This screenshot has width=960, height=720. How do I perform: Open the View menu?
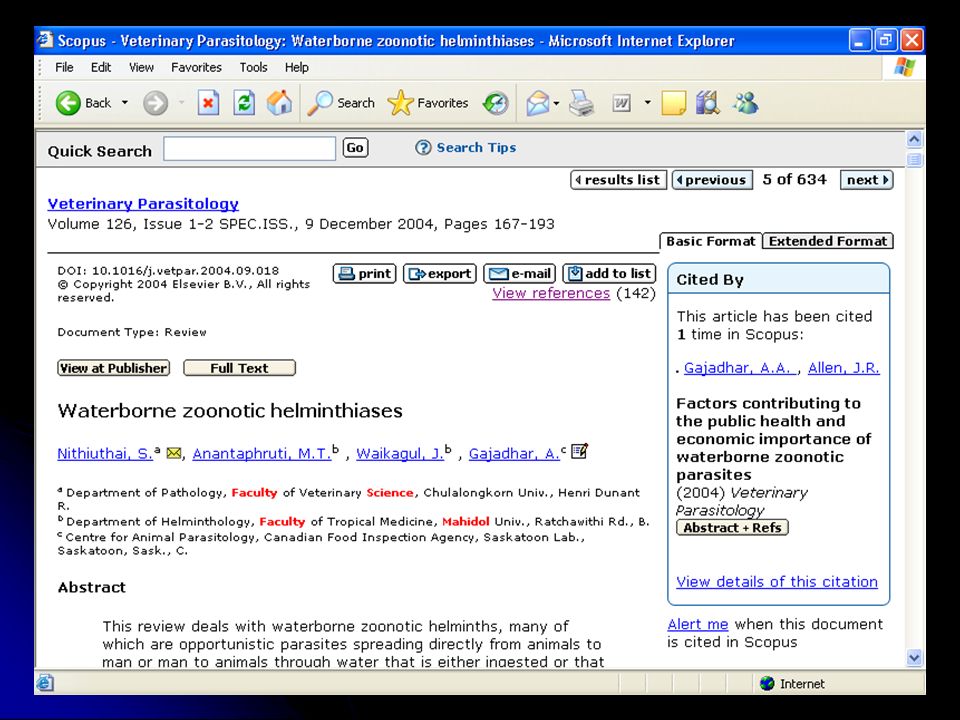141,67
